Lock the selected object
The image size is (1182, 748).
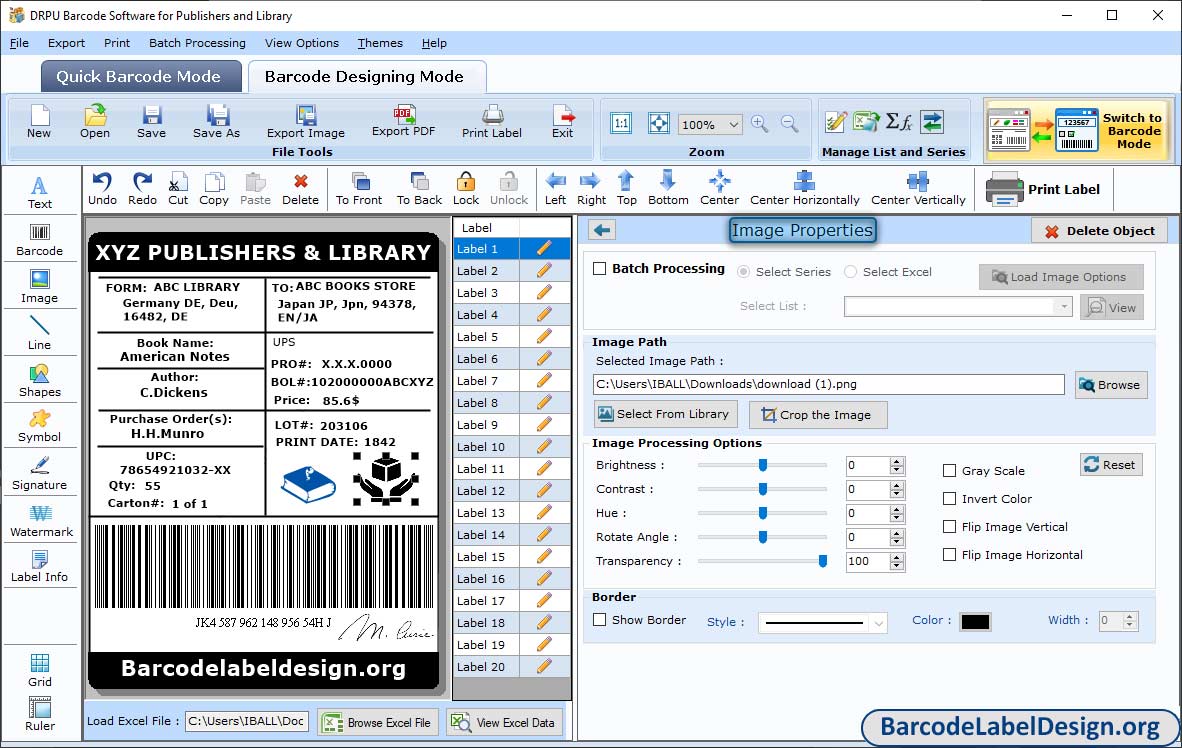[x=466, y=189]
